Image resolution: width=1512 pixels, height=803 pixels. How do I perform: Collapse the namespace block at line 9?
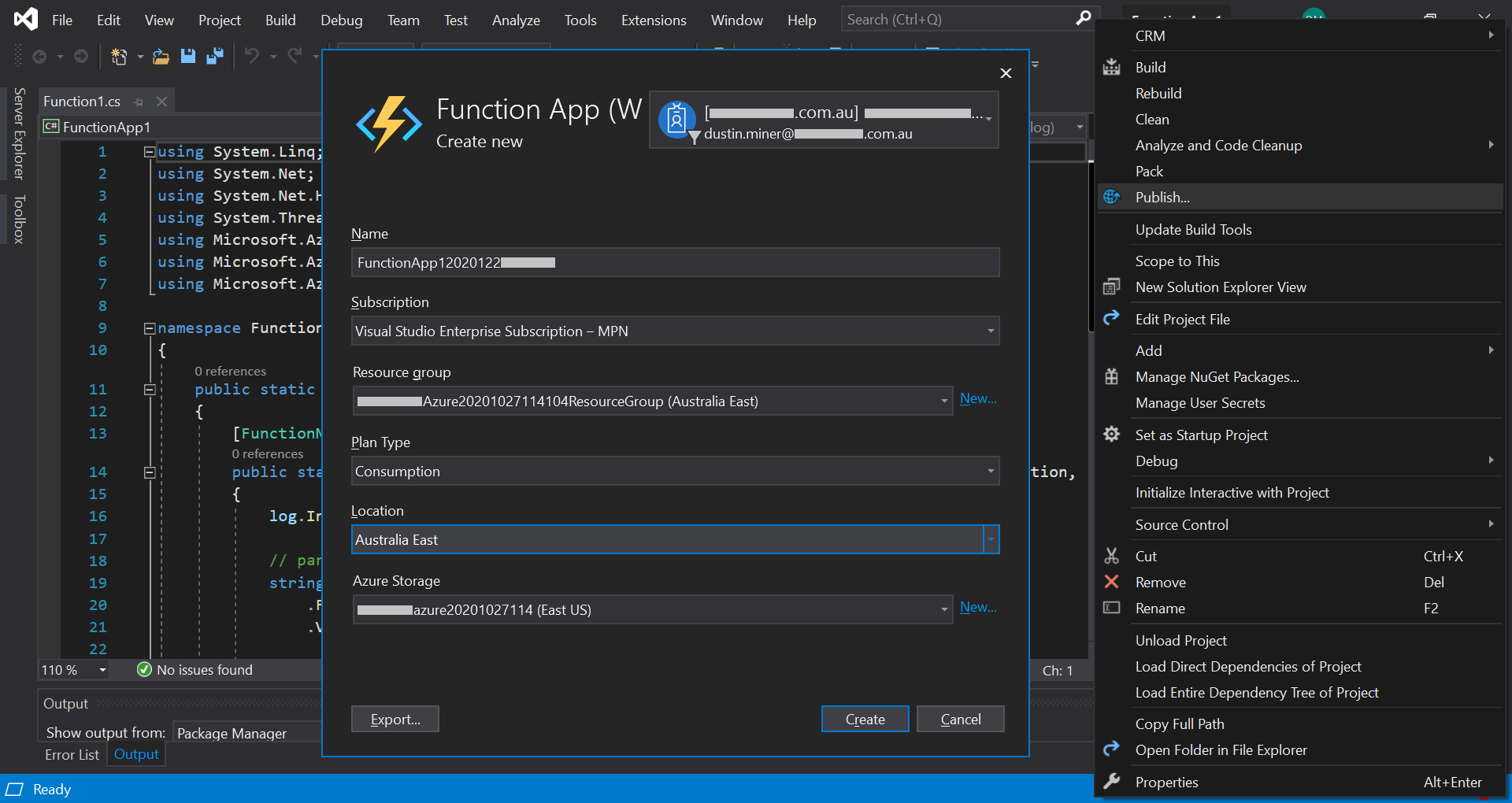(x=150, y=328)
